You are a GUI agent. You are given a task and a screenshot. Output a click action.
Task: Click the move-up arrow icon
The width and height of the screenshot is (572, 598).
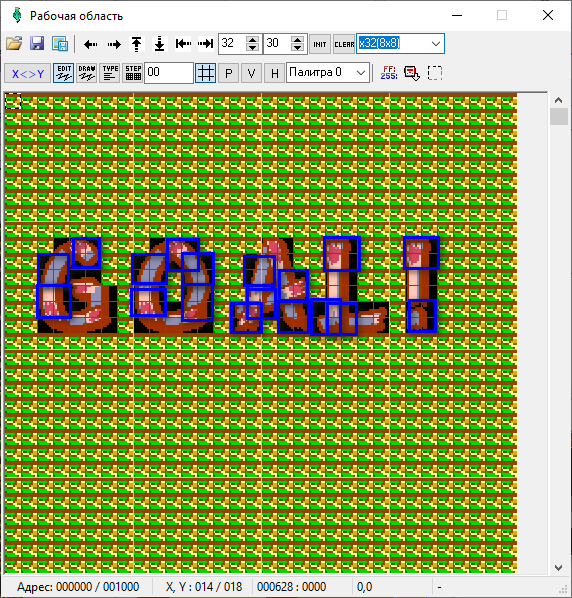137,44
